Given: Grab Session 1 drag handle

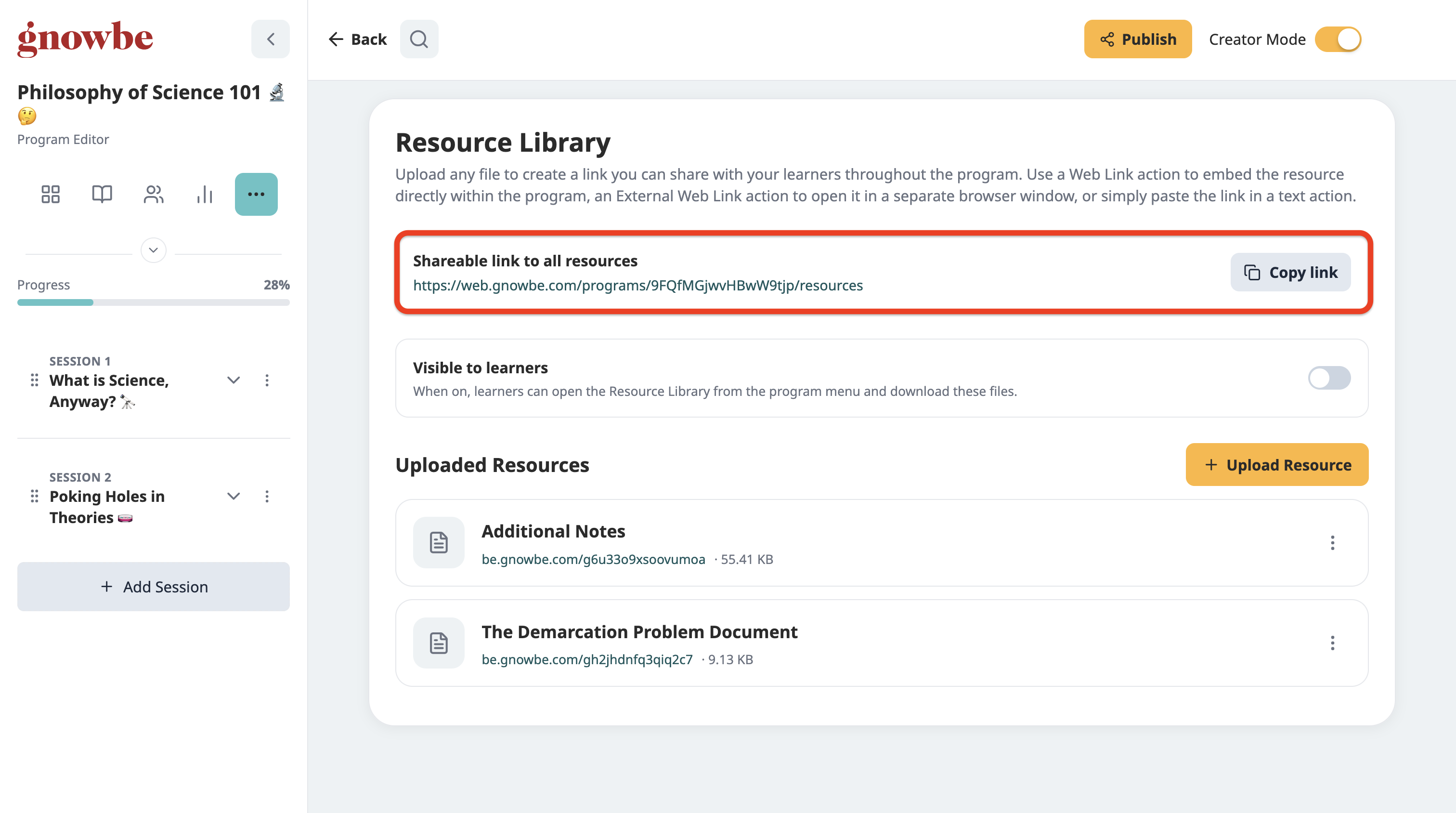Looking at the screenshot, I should tap(35, 380).
